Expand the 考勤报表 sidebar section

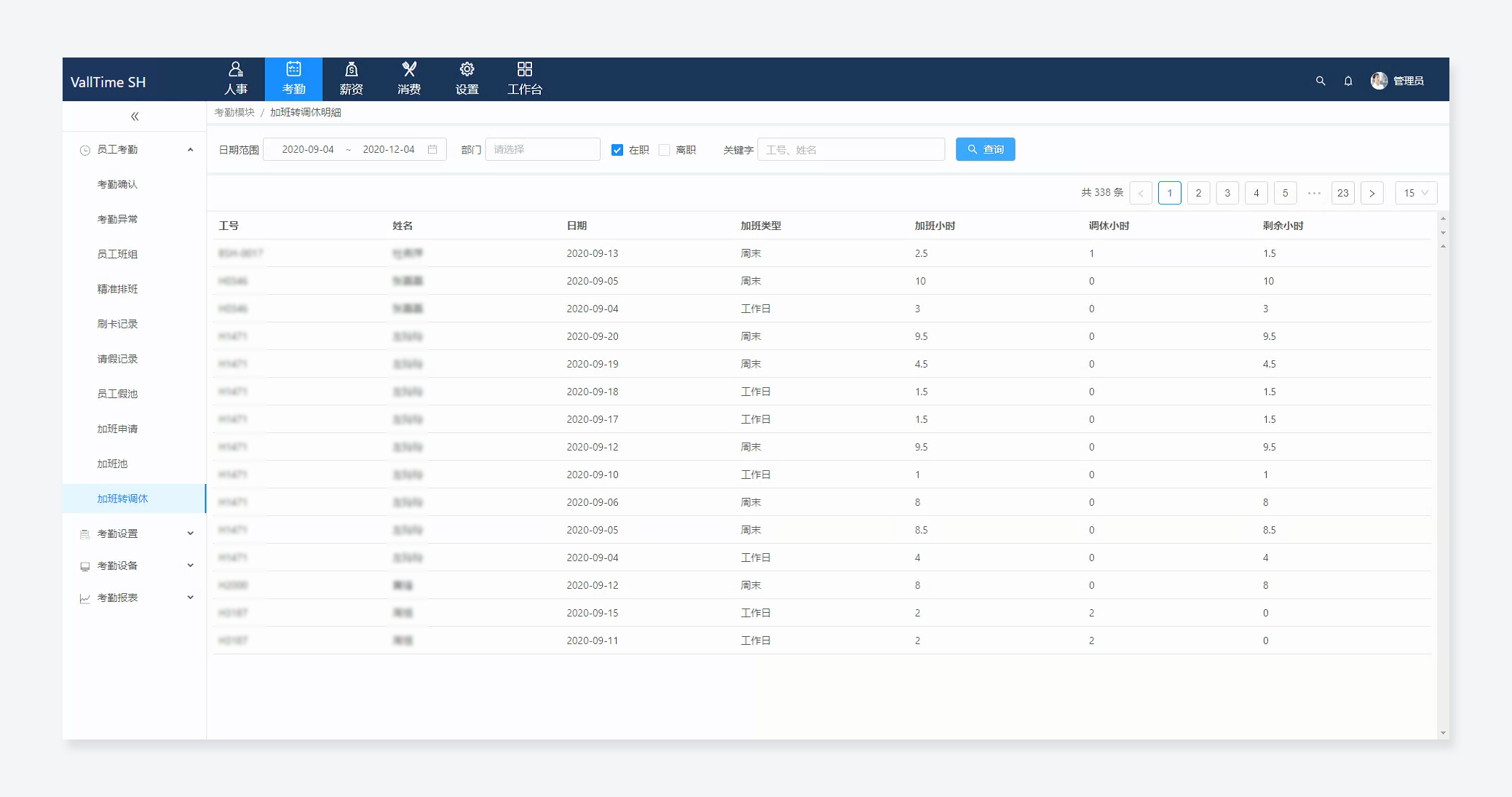click(x=135, y=598)
